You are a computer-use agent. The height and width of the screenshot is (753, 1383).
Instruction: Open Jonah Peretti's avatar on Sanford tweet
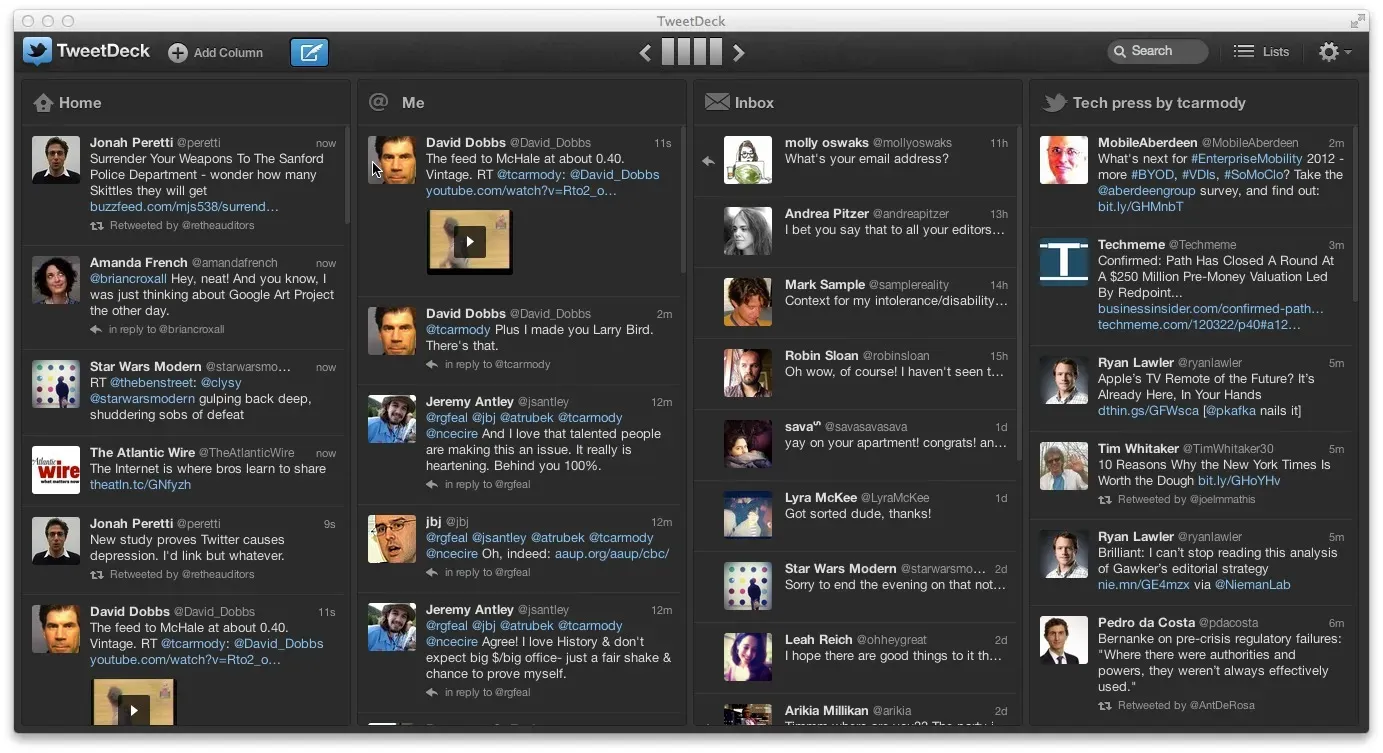coord(56,160)
